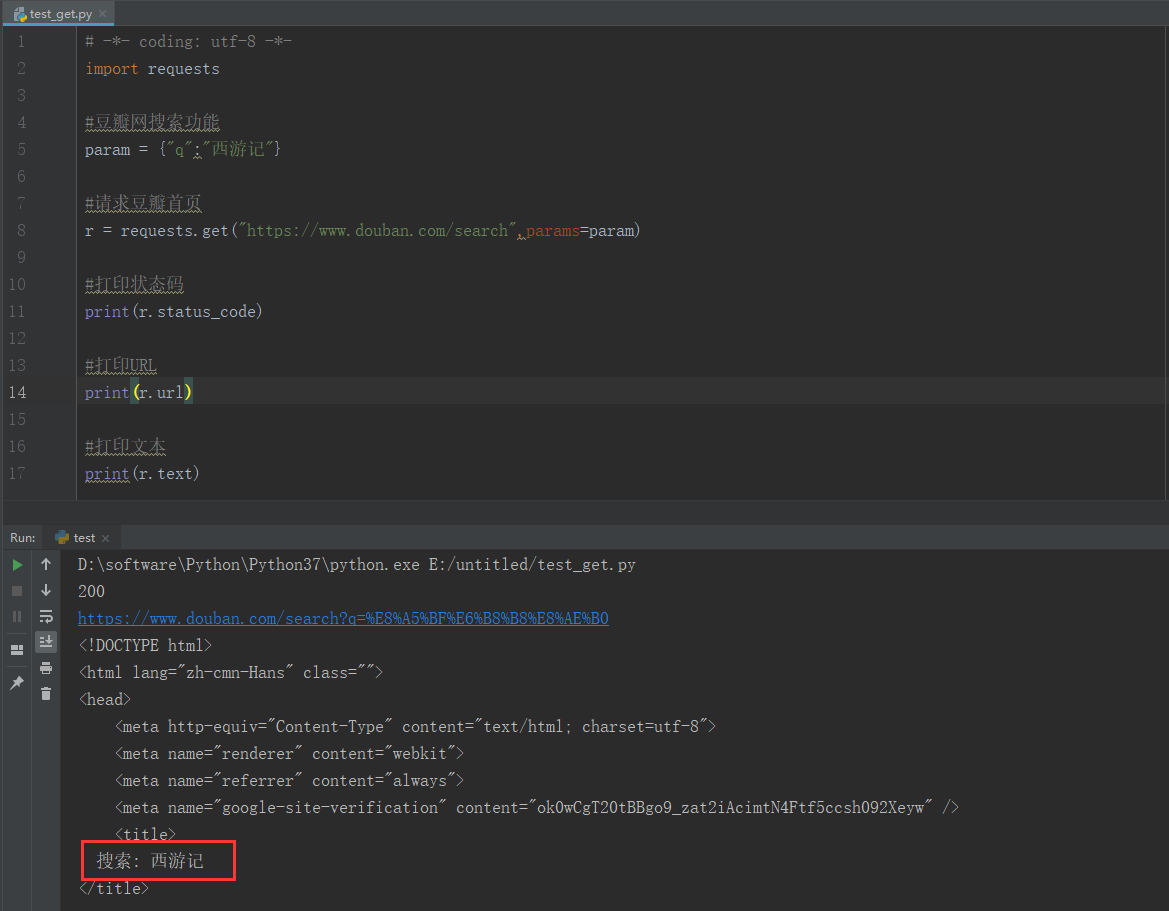The height and width of the screenshot is (911, 1169).
Task: Click the Content-Type meta line in output
Action: tap(415, 726)
